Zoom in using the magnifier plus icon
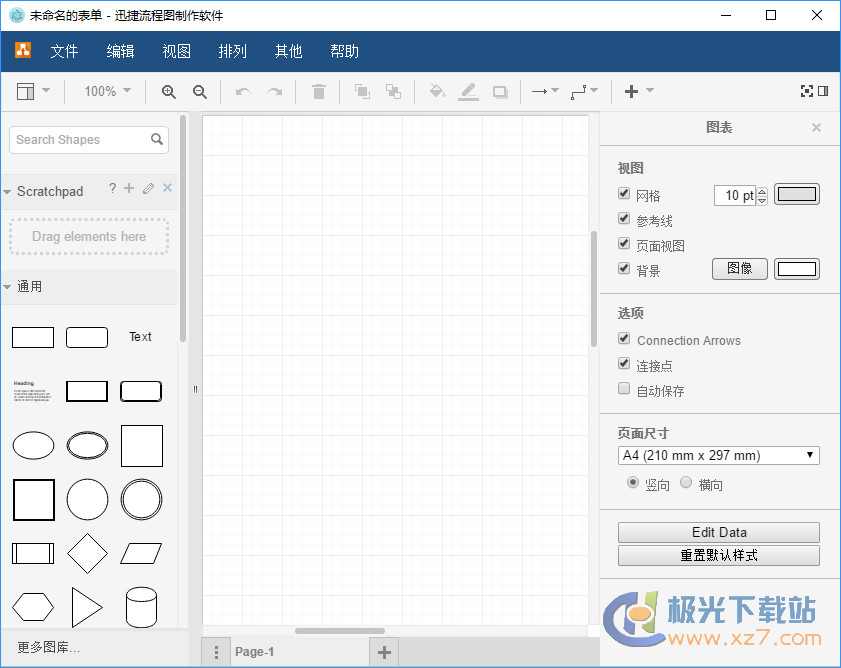 pos(168,91)
